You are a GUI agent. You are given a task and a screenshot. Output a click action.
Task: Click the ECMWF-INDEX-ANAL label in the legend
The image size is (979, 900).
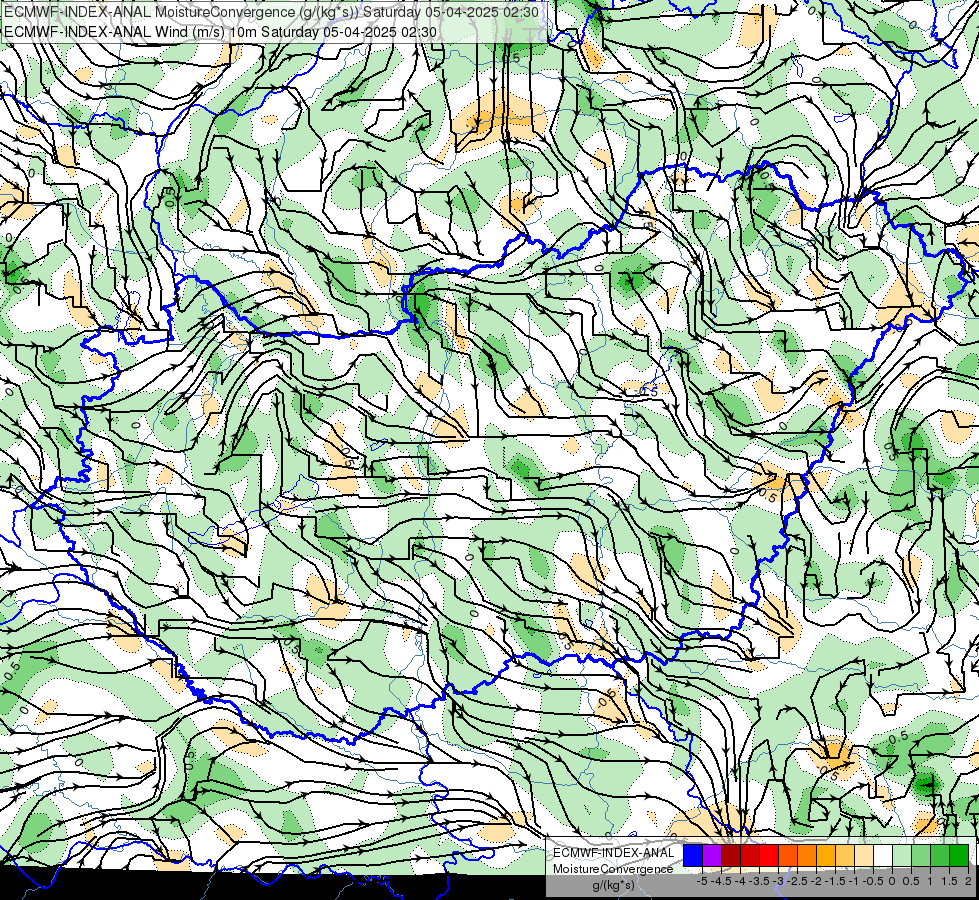click(x=614, y=853)
